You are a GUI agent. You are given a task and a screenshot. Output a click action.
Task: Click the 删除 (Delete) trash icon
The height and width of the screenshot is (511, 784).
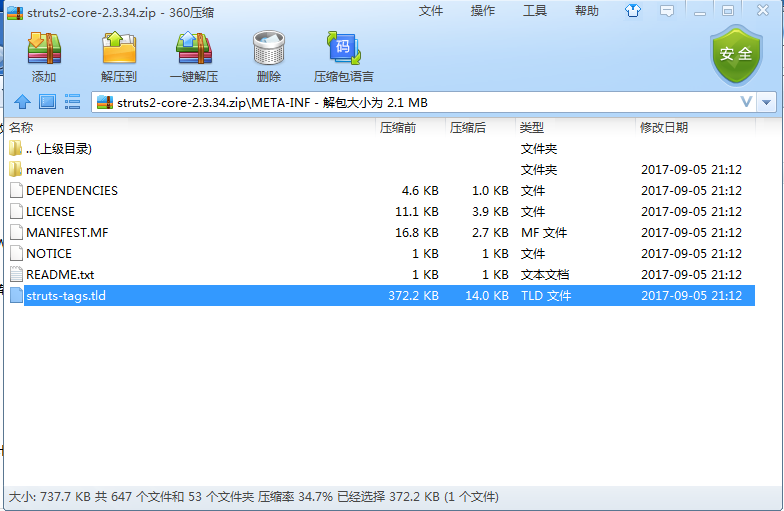[269, 48]
